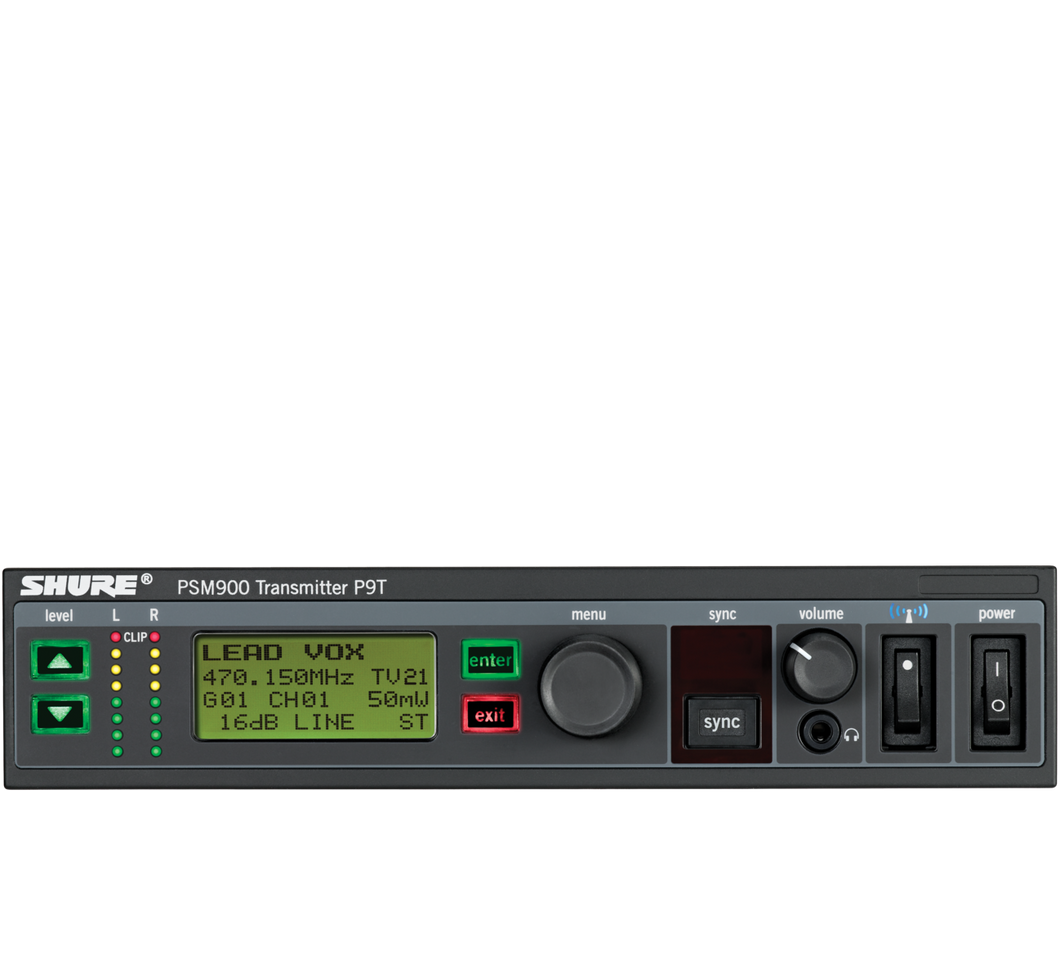Click the large menu knob
This screenshot has width=1060, height=964.
(x=590, y=685)
